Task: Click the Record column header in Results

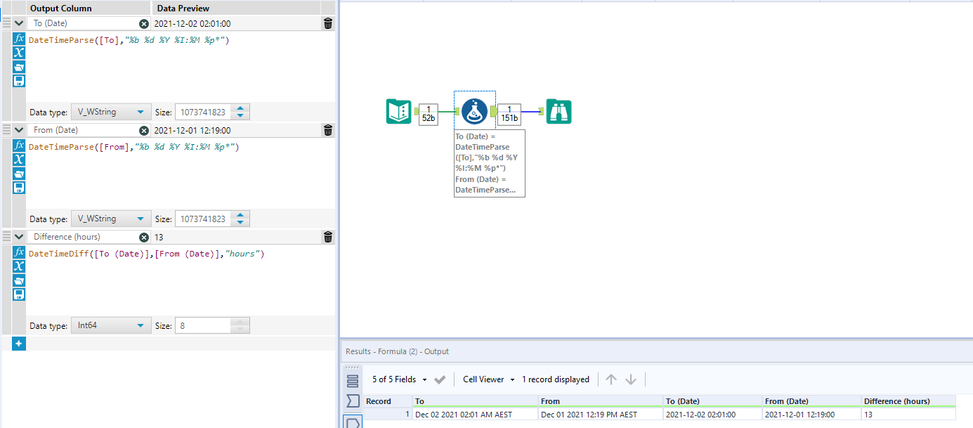Action: [x=388, y=401]
